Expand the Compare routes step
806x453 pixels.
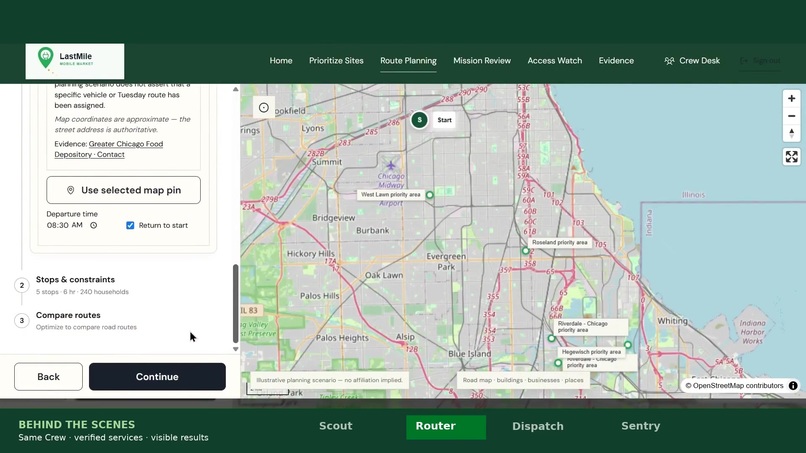68,315
